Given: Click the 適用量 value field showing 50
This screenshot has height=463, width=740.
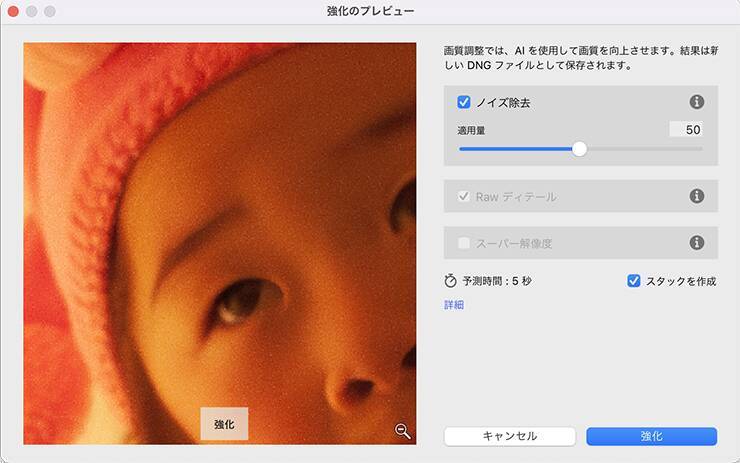Looking at the screenshot, I should [686, 129].
